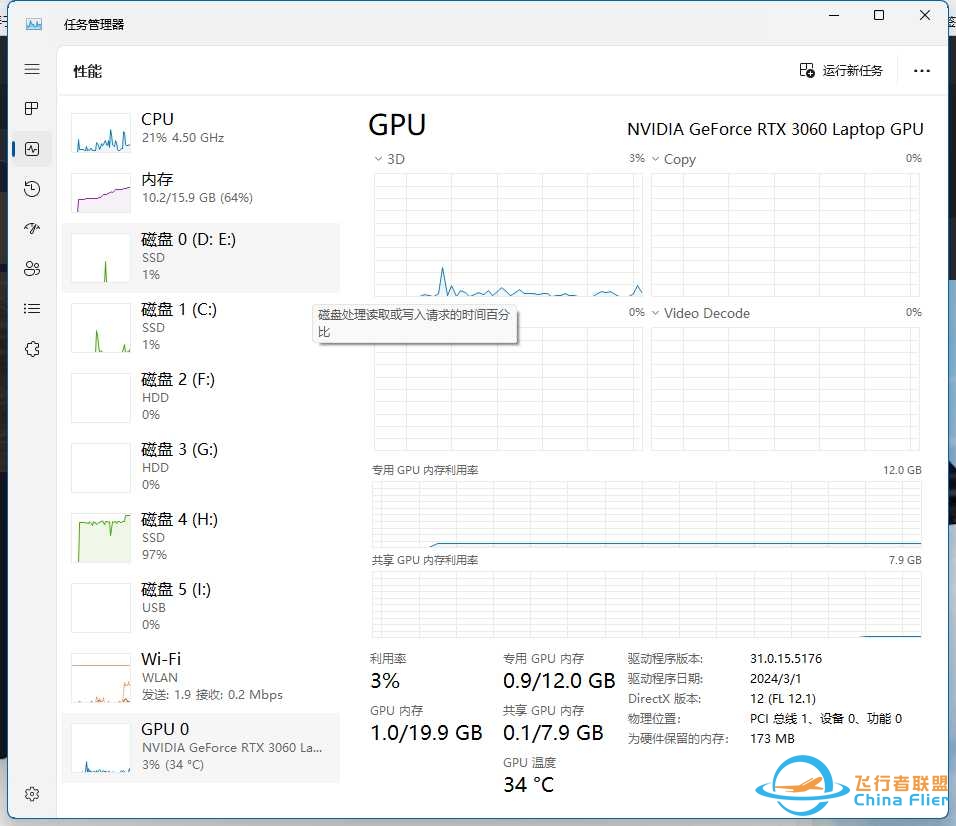The image size is (956, 826).
Task: Click the 0.1/7.9 GB shared memory value
Action: click(x=553, y=732)
